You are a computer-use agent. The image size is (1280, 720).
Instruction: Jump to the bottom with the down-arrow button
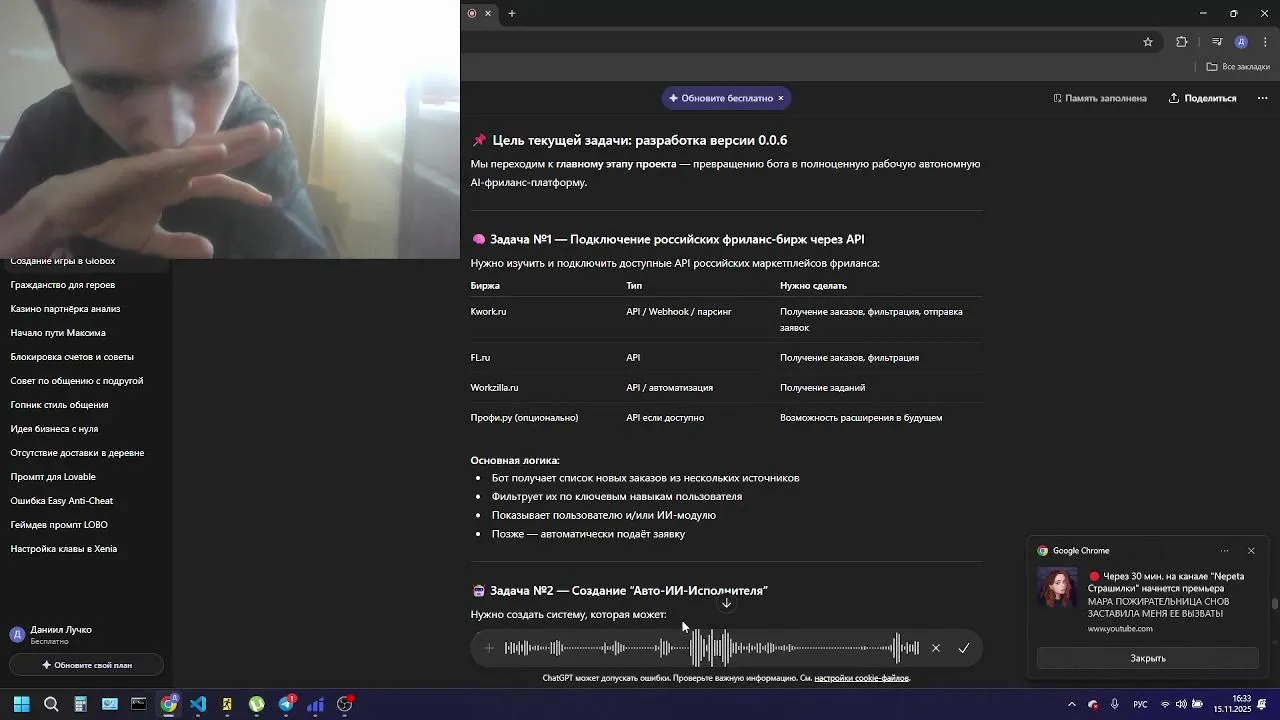point(726,603)
